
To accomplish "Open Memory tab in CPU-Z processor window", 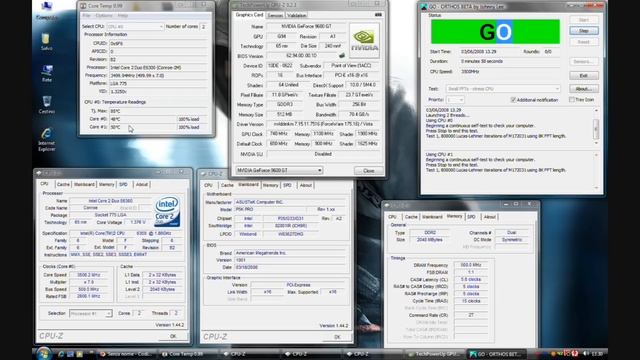I will pos(107,184).
